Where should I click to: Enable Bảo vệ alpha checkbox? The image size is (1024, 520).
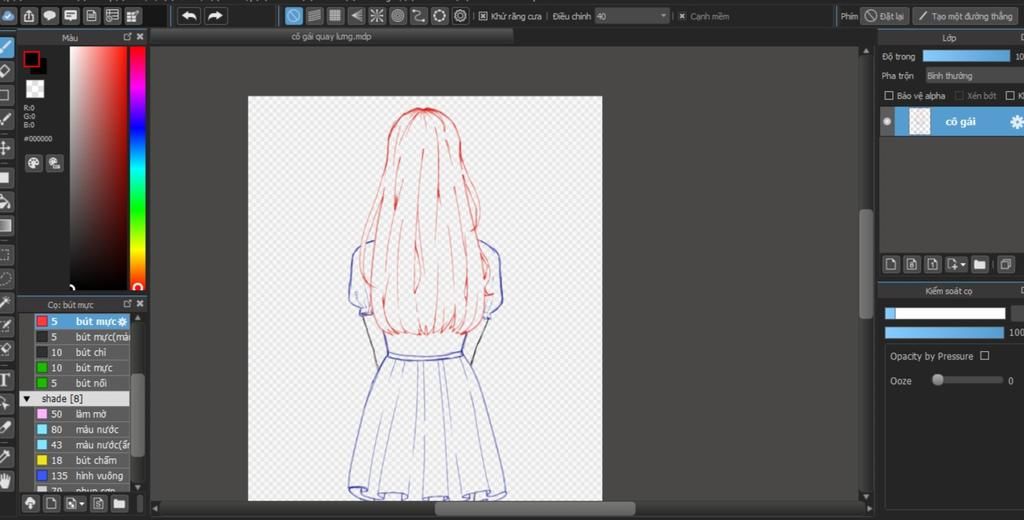tap(888, 95)
